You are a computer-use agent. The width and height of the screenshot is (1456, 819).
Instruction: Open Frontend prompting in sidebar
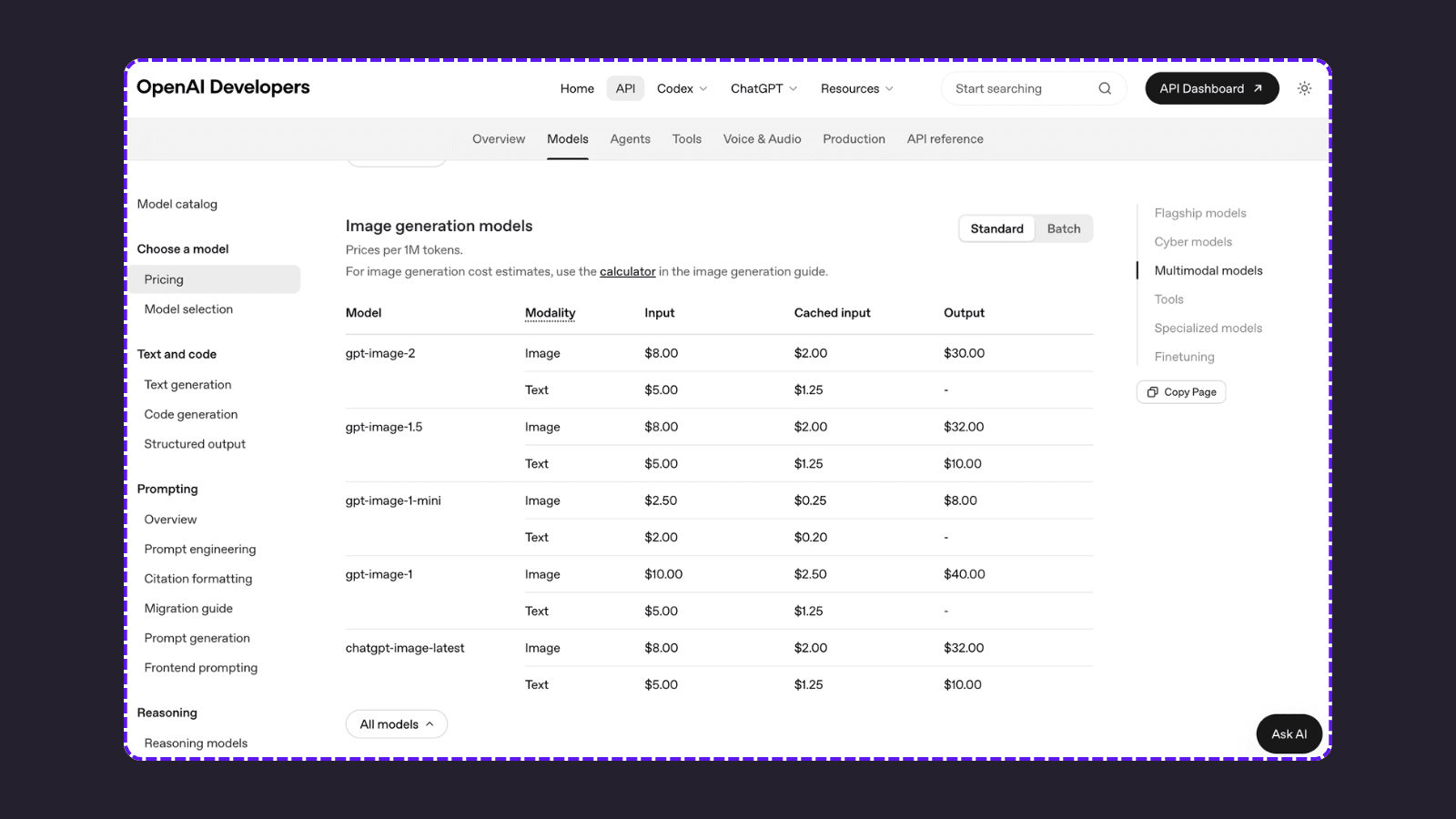click(x=201, y=668)
